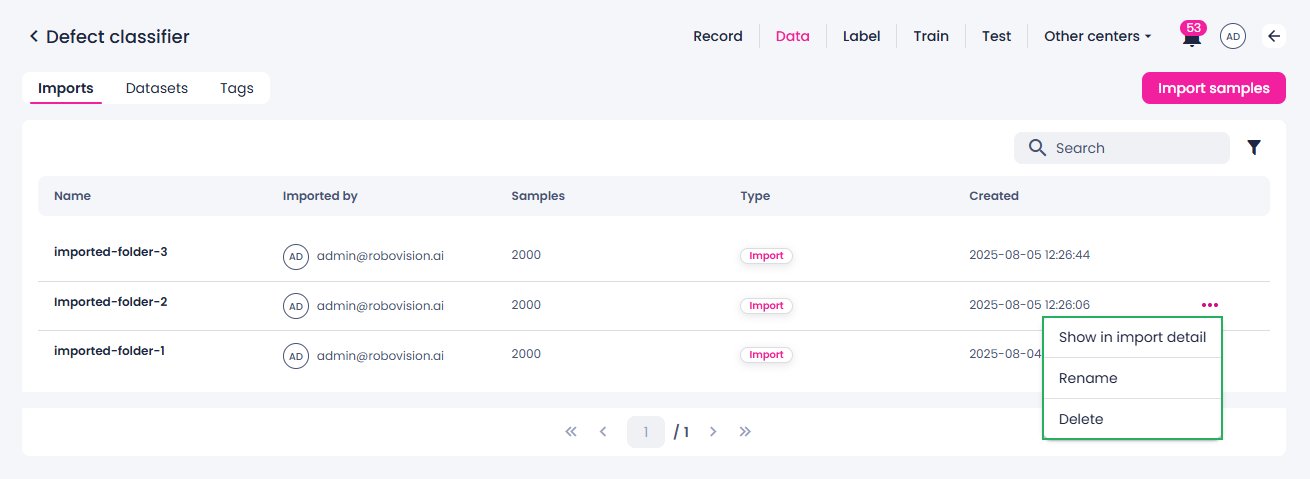The height and width of the screenshot is (479, 1310).
Task: Click the page number input box
Action: [646, 432]
